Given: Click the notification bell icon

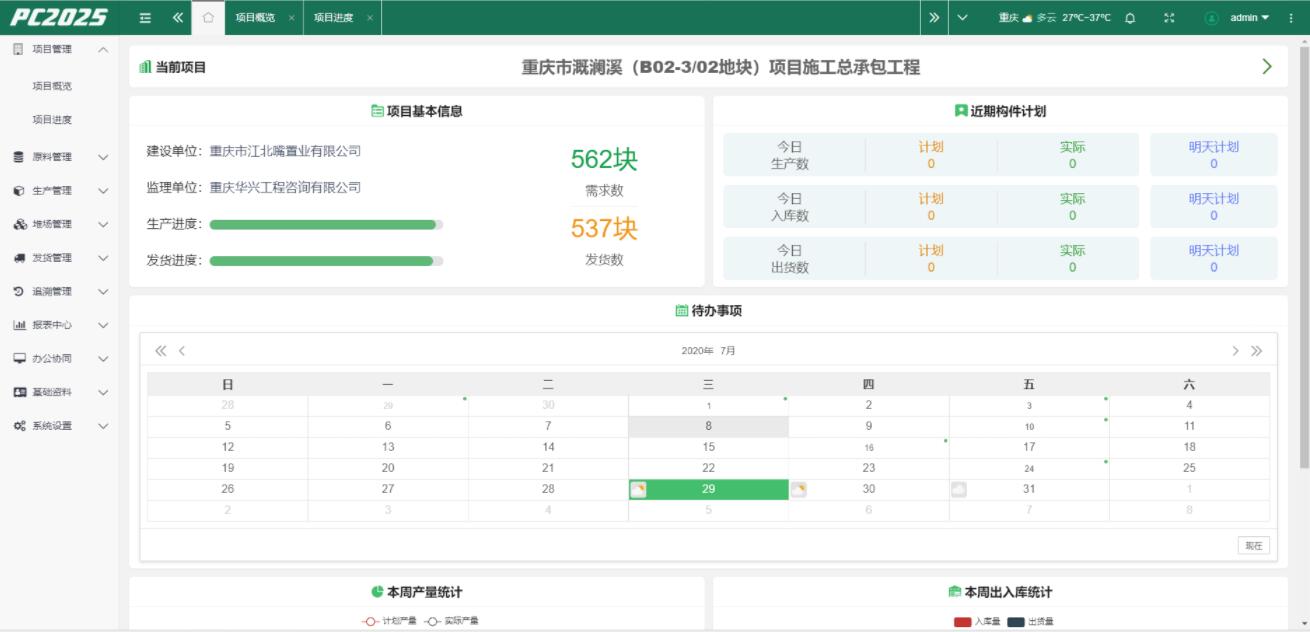Looking at the screenshot, I should pyautogui.click(x=1130, y=18).
